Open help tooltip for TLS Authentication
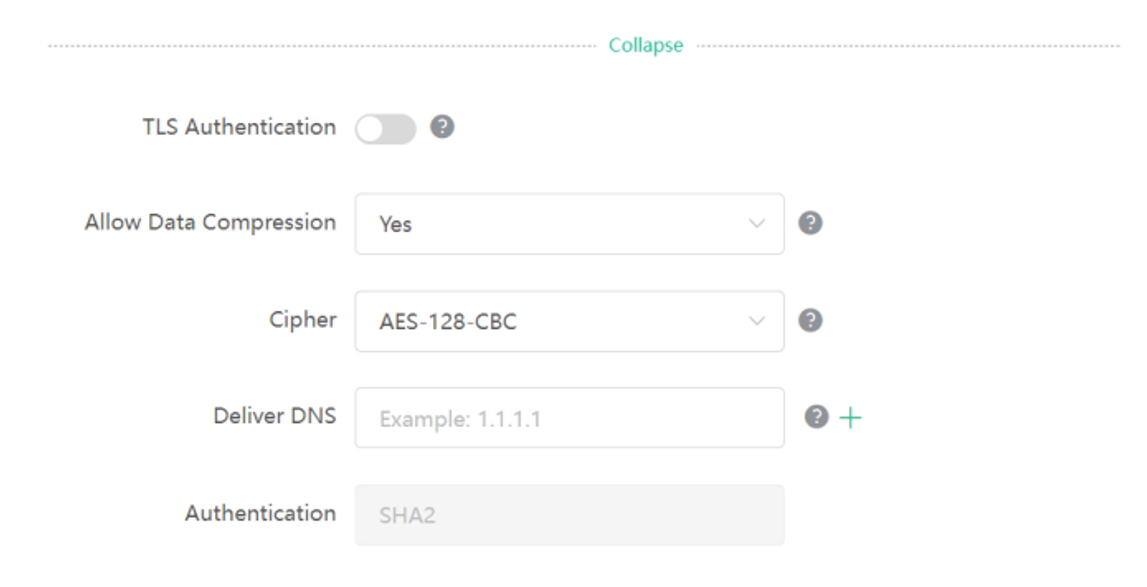The height and width of the screenshot is (587, 1147). point(442,127)
